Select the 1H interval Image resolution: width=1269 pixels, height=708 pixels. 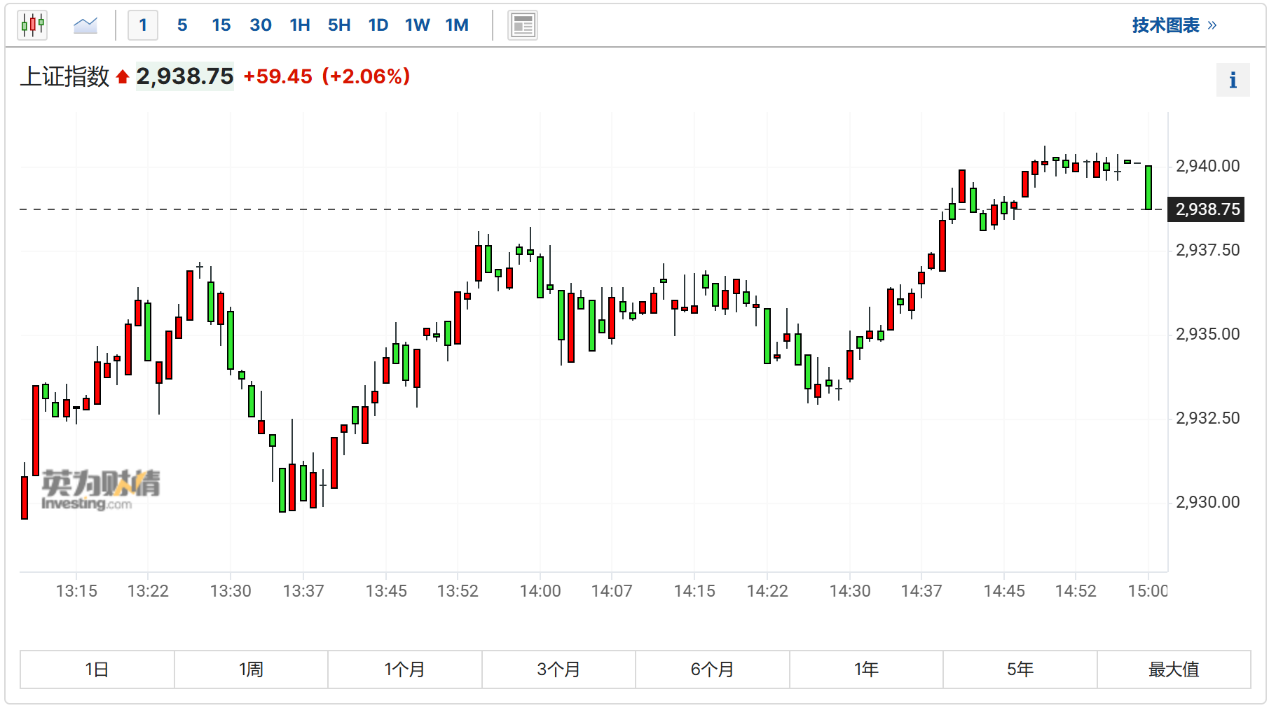pos(299,25)
